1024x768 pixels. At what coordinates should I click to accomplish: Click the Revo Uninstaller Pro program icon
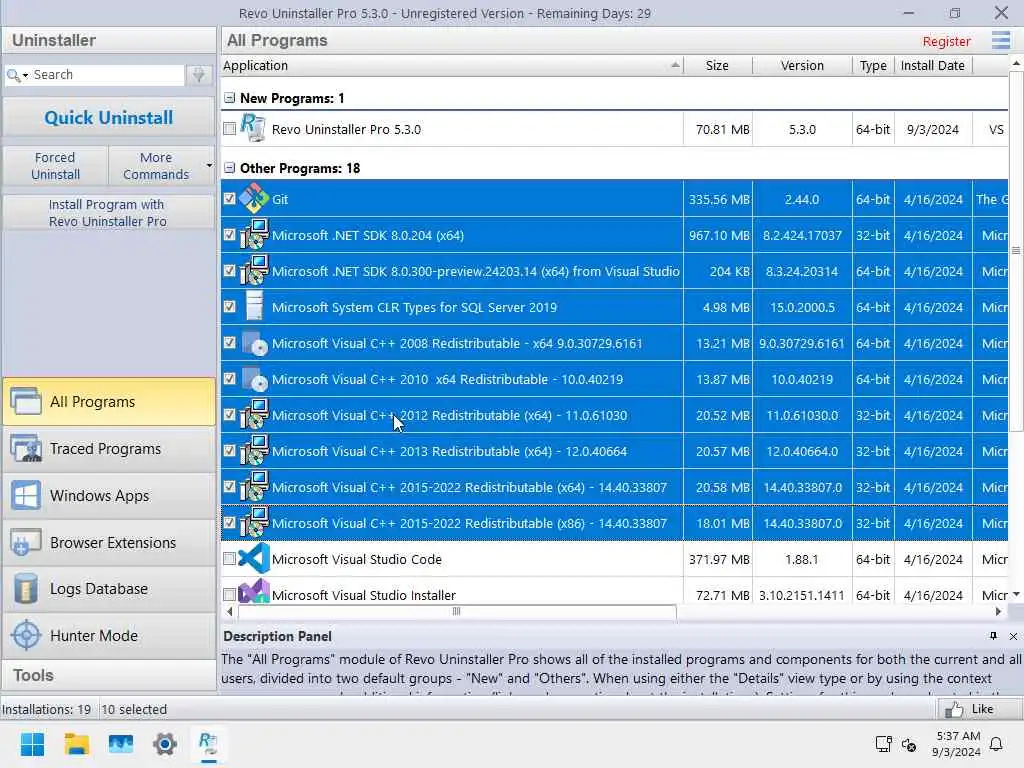253,127
